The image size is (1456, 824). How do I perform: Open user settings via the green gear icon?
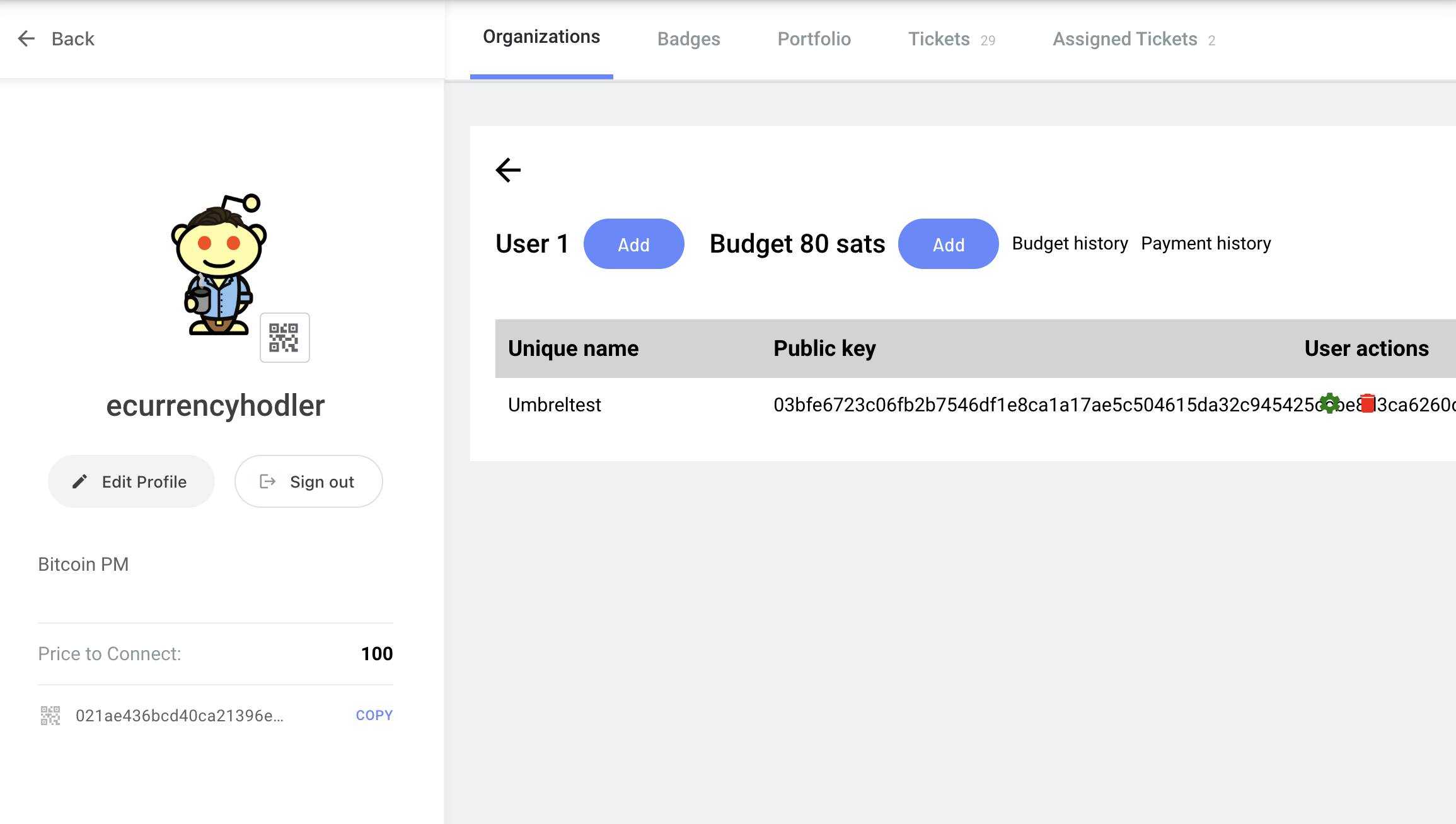(1330, 404)
